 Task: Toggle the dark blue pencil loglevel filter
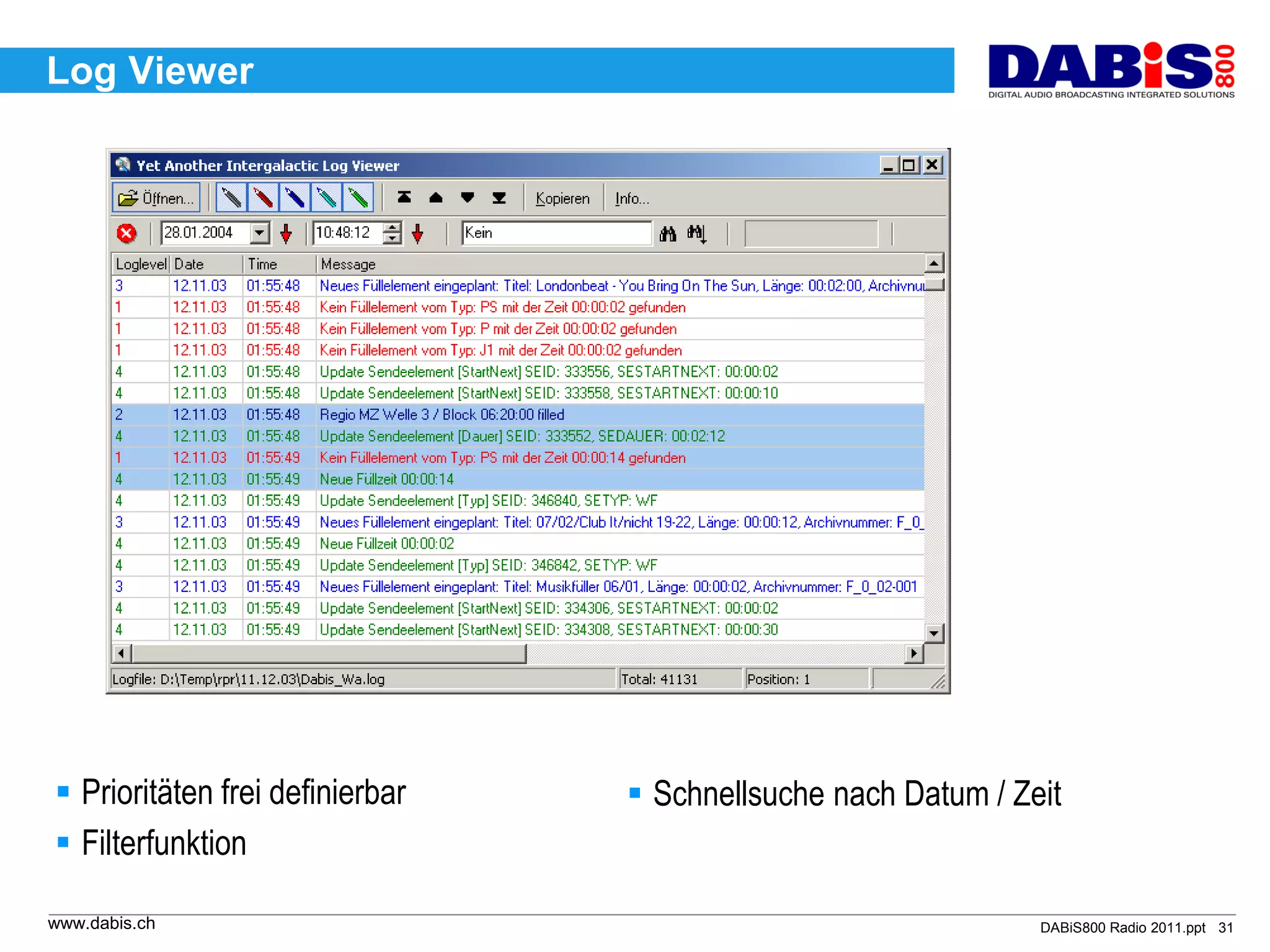click(x=295, y=198)
